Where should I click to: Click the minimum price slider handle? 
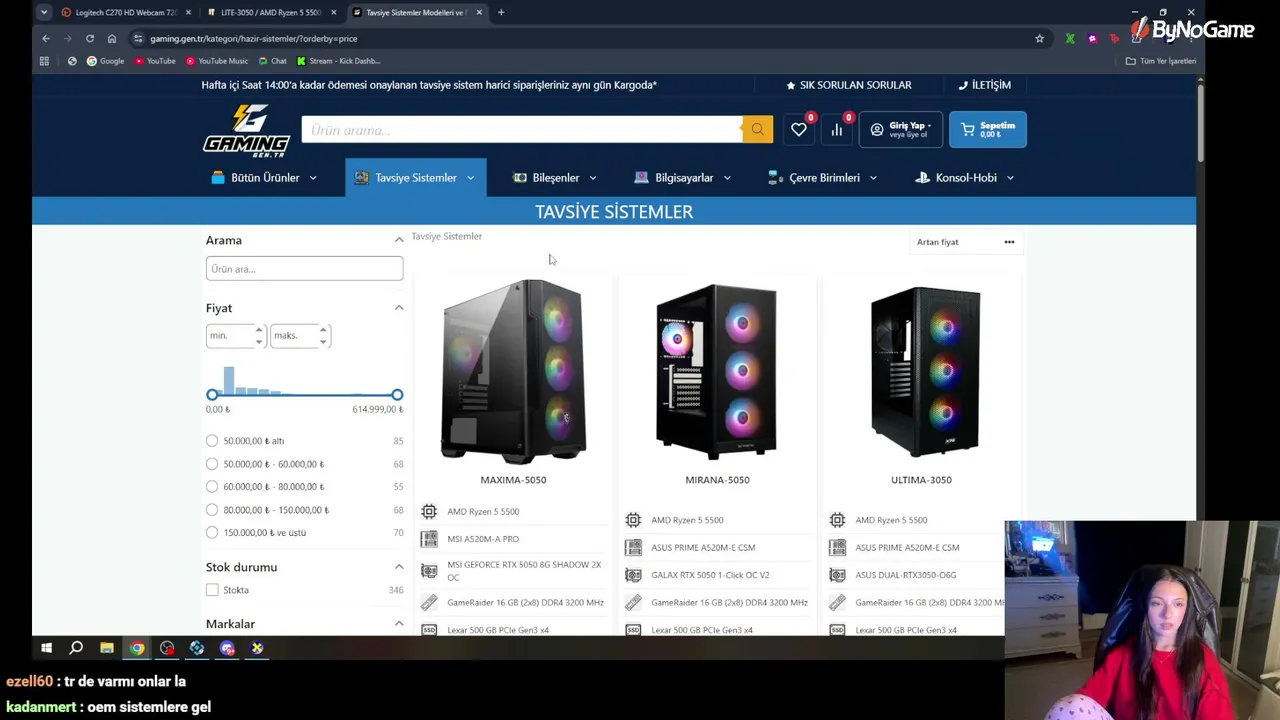pos(212,395)
